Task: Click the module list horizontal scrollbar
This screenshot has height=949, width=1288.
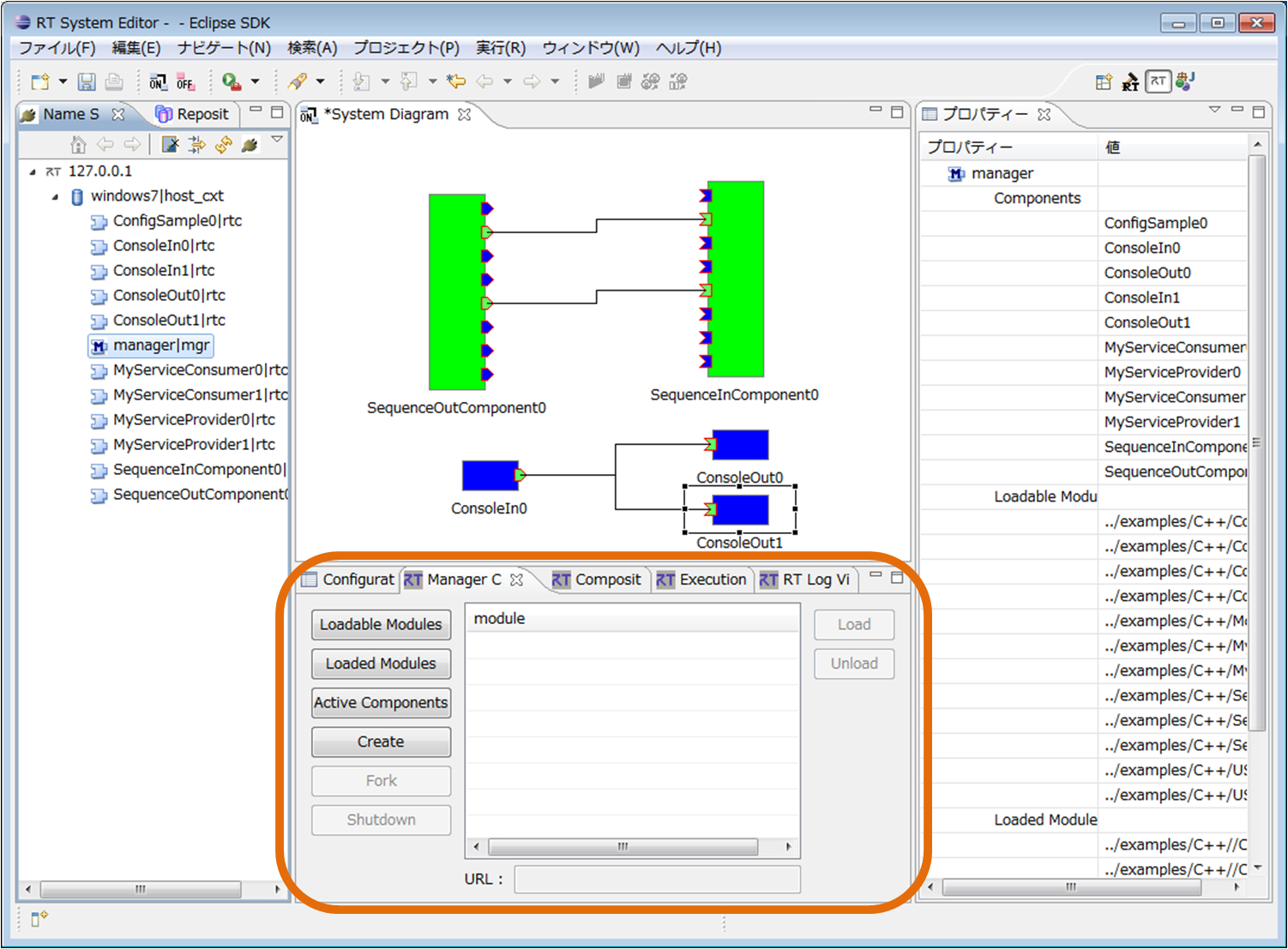Action: pos(623,847)
